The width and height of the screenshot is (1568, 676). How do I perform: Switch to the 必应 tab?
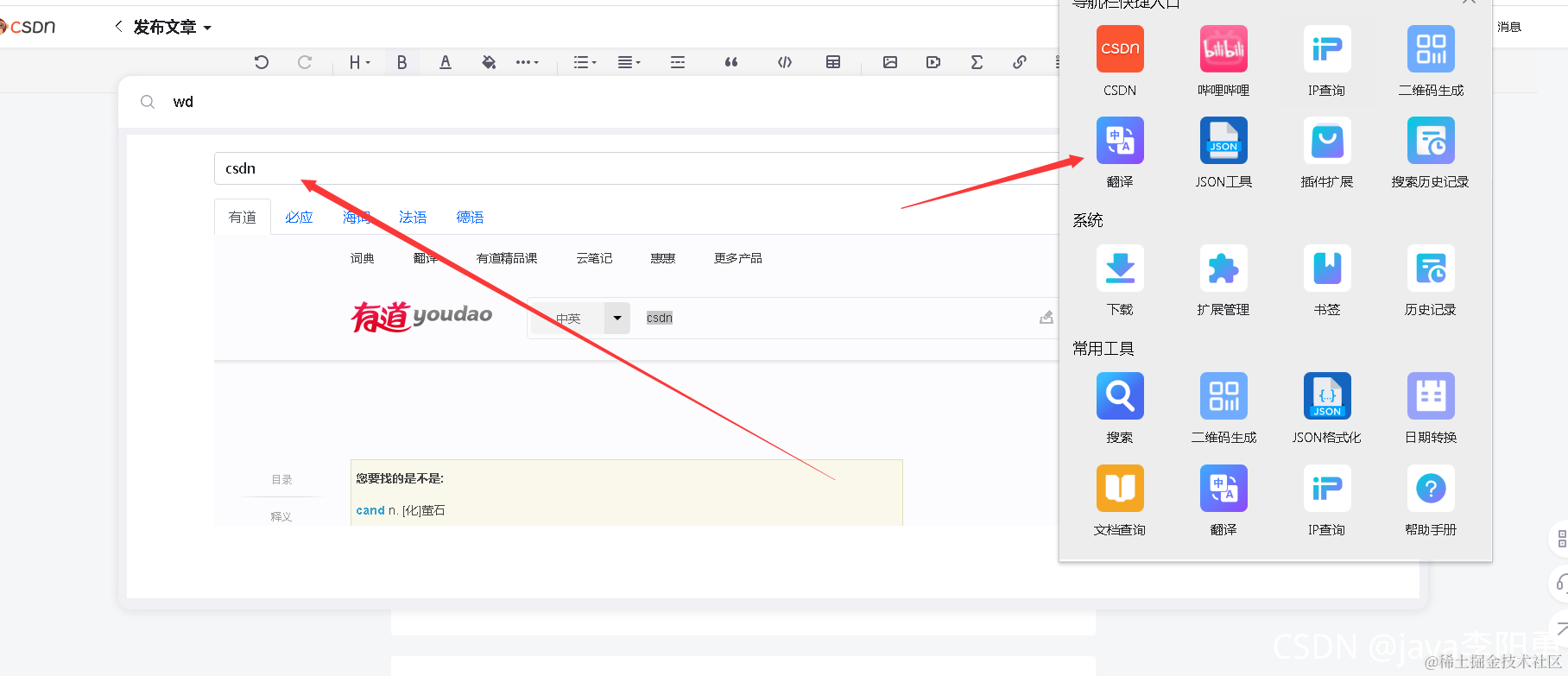(x=299, y=217)
